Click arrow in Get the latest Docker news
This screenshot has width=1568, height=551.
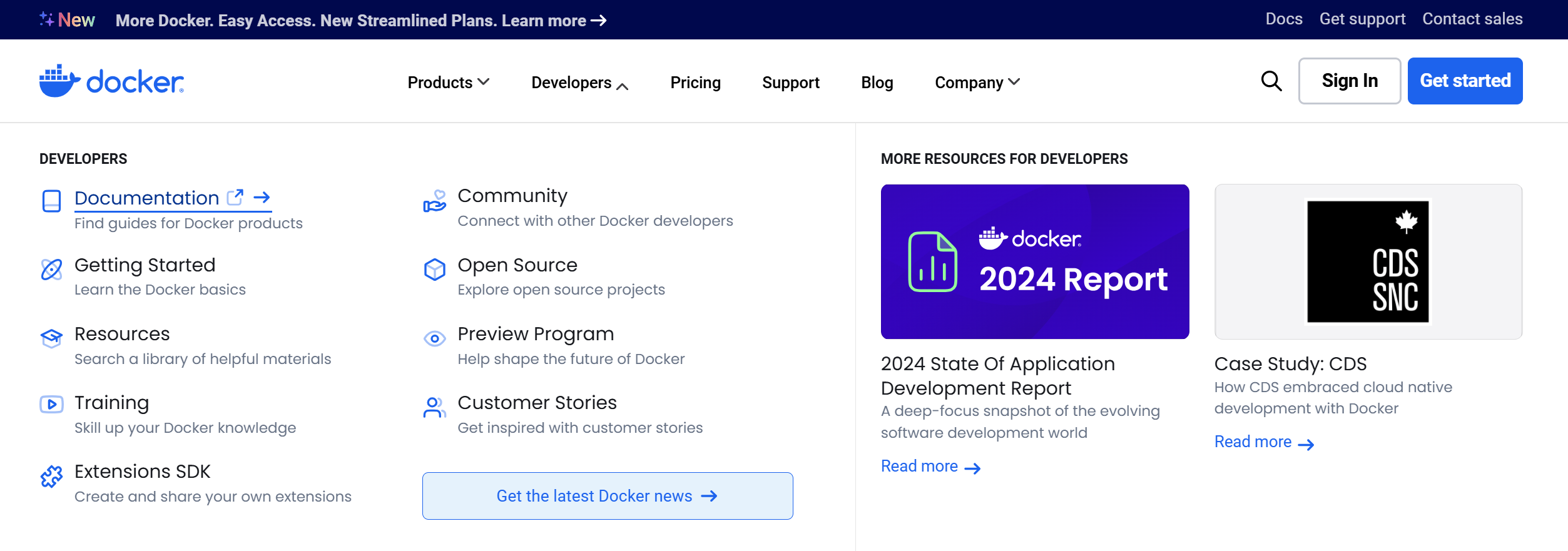(709, 496)
